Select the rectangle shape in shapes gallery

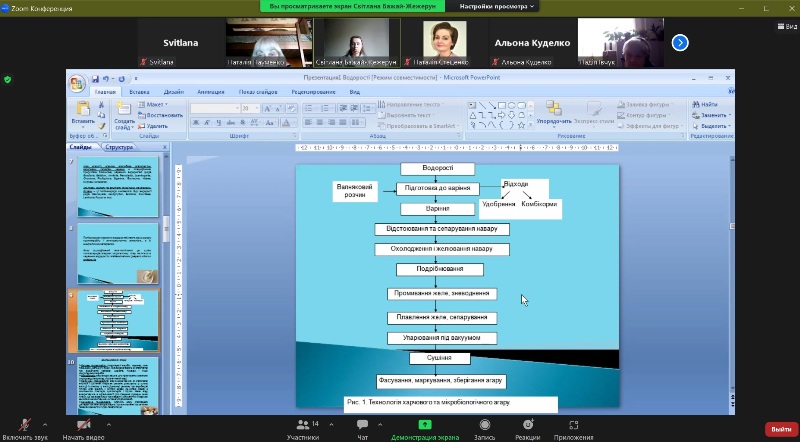[x=502, y=105]
